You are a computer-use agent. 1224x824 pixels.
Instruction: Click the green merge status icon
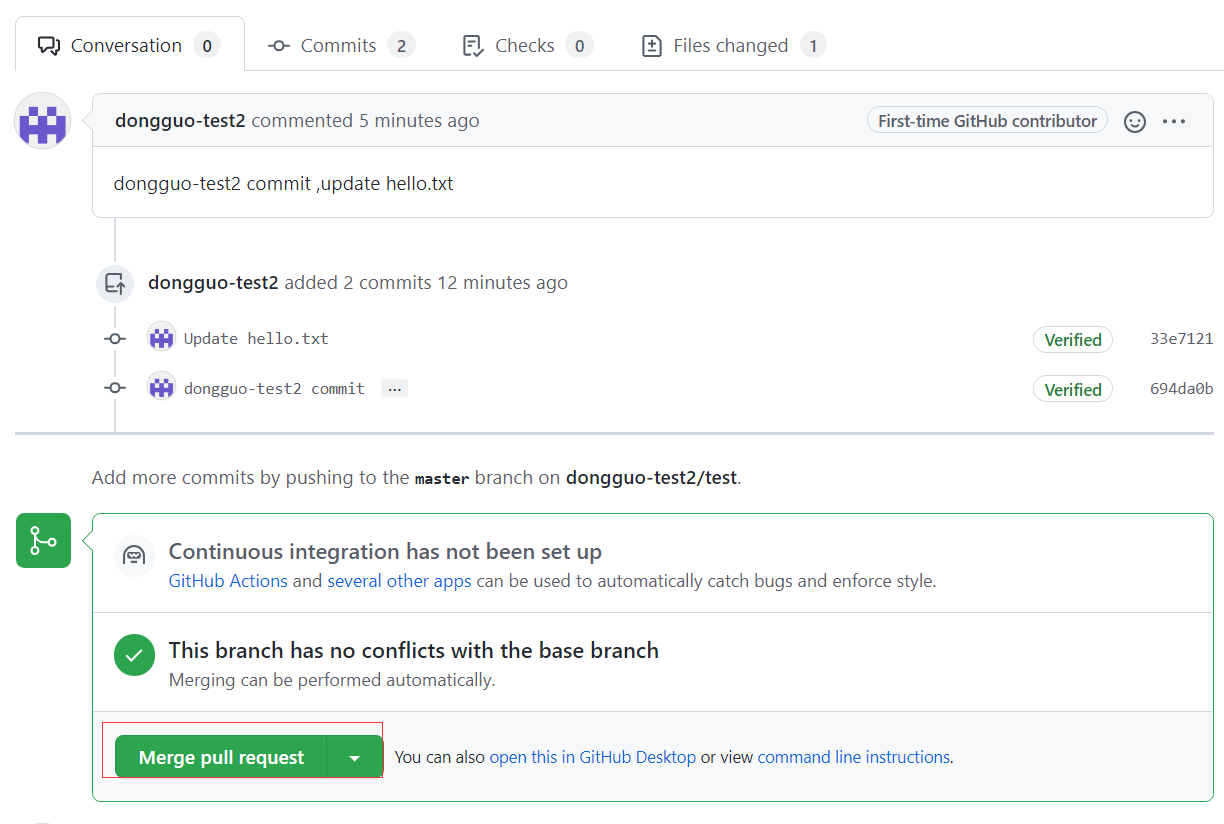43,541
